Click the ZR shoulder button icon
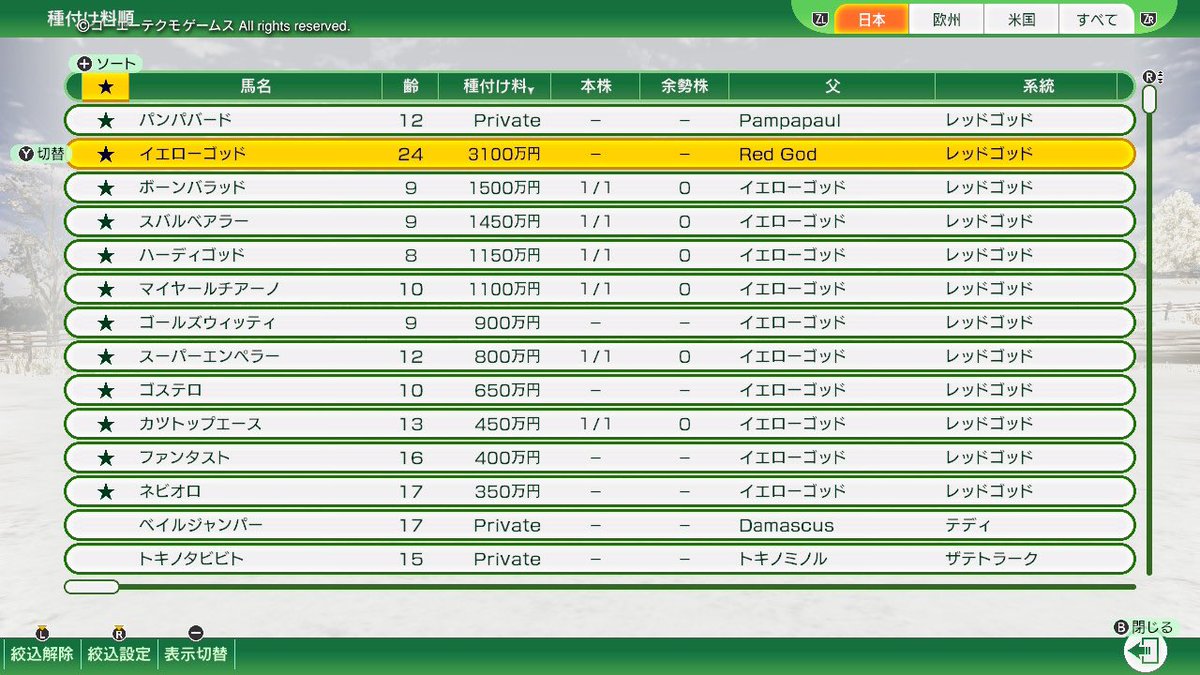Image resolution: width=1200 pixels, height=675 pixels. [x=1148, y=19]
